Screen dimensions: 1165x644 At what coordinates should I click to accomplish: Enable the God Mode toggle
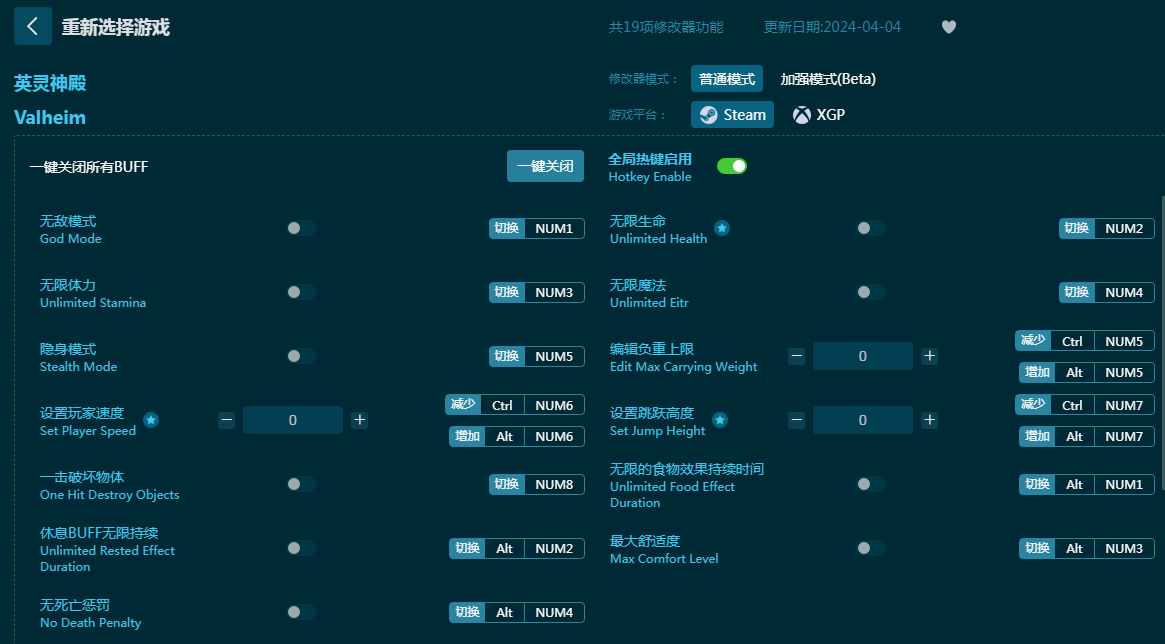tap(301, 228)
